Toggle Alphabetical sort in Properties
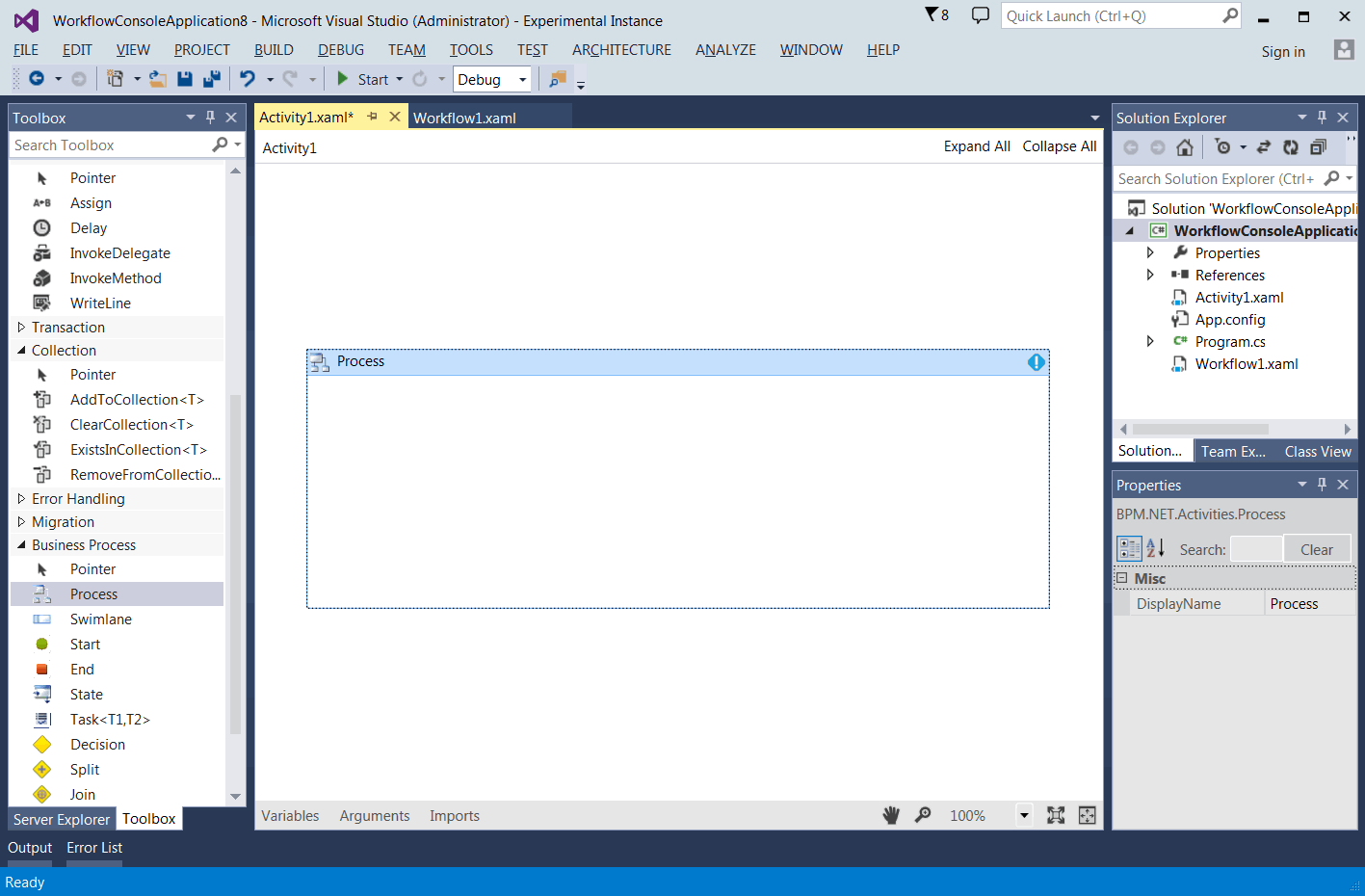1365x896 pixels. coord(1155,548)
